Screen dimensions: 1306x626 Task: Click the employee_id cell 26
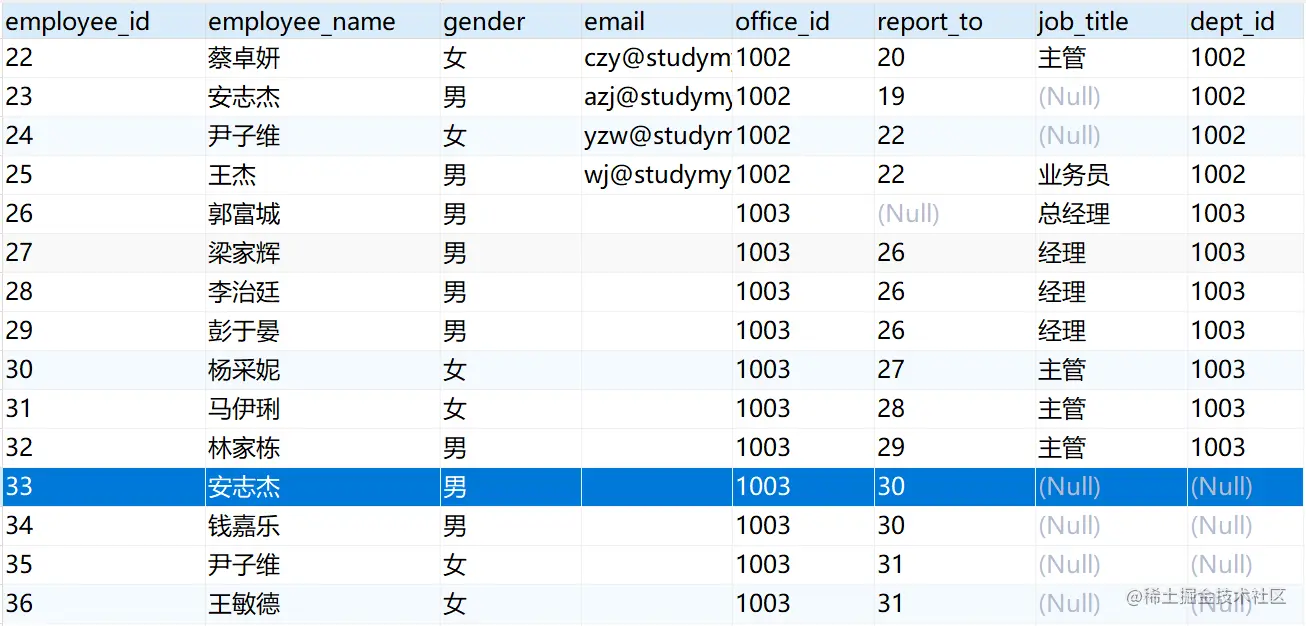[x=103, y=214]
